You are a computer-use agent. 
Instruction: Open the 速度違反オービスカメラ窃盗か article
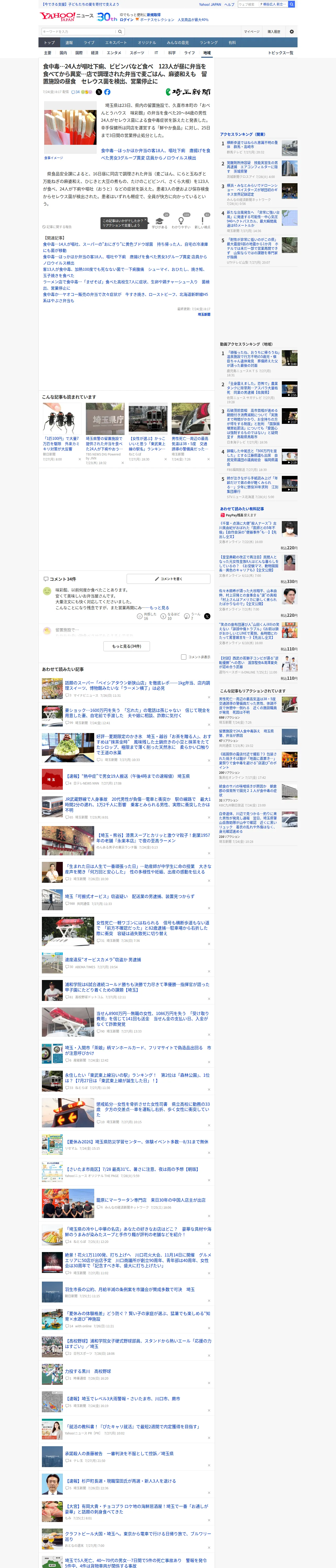103,959
